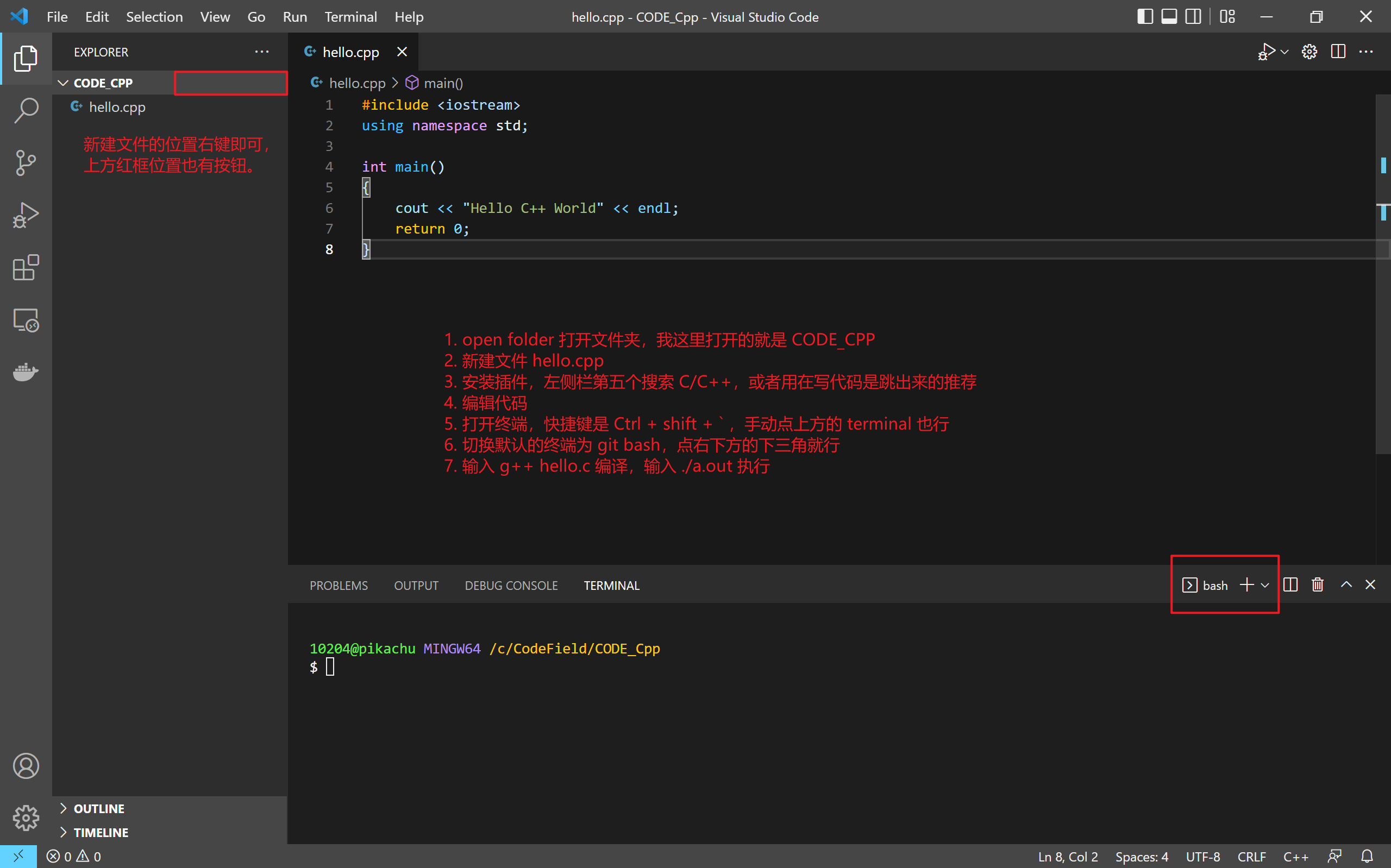Open the Manage gear icon in activity bar

coord(26,818)
